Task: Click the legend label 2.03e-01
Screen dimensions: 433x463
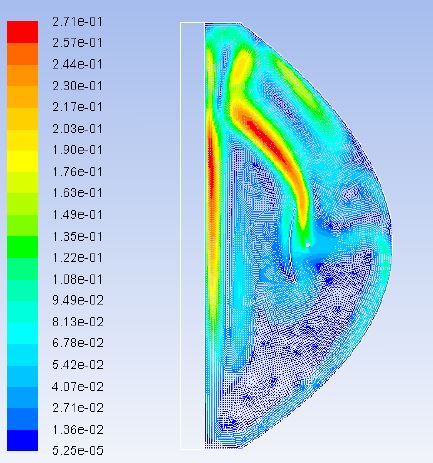Action: coord(77,129)
